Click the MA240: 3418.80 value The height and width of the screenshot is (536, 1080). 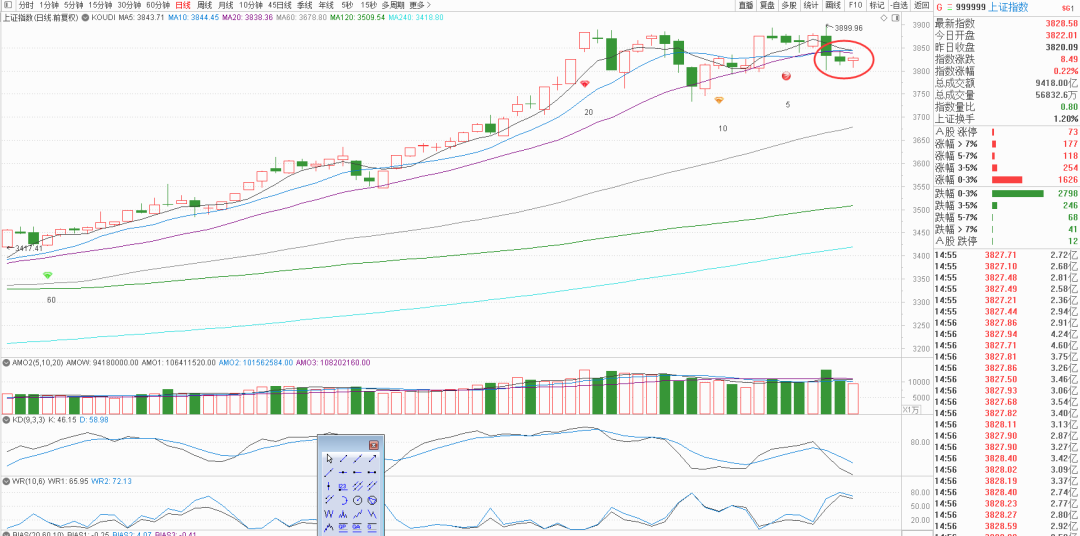(416, 17)
